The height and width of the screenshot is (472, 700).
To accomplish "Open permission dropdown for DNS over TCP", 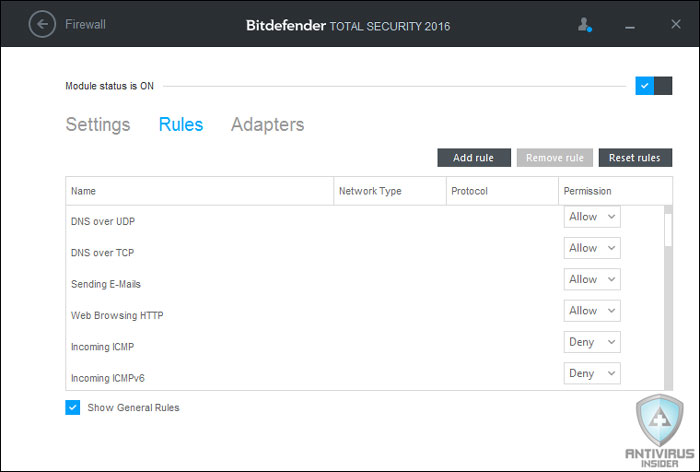I will [x=592, y=248].
